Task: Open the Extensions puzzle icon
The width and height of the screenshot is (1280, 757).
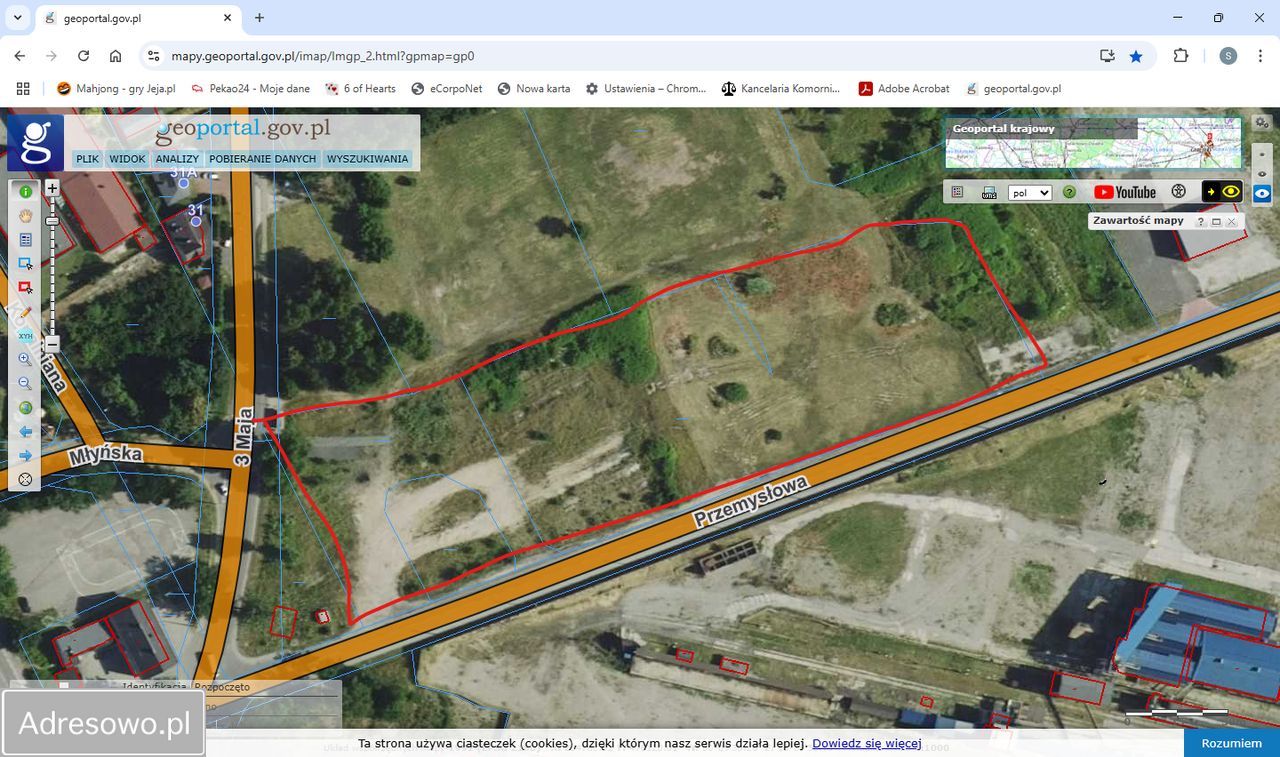Action: [x=1181, y=56]
